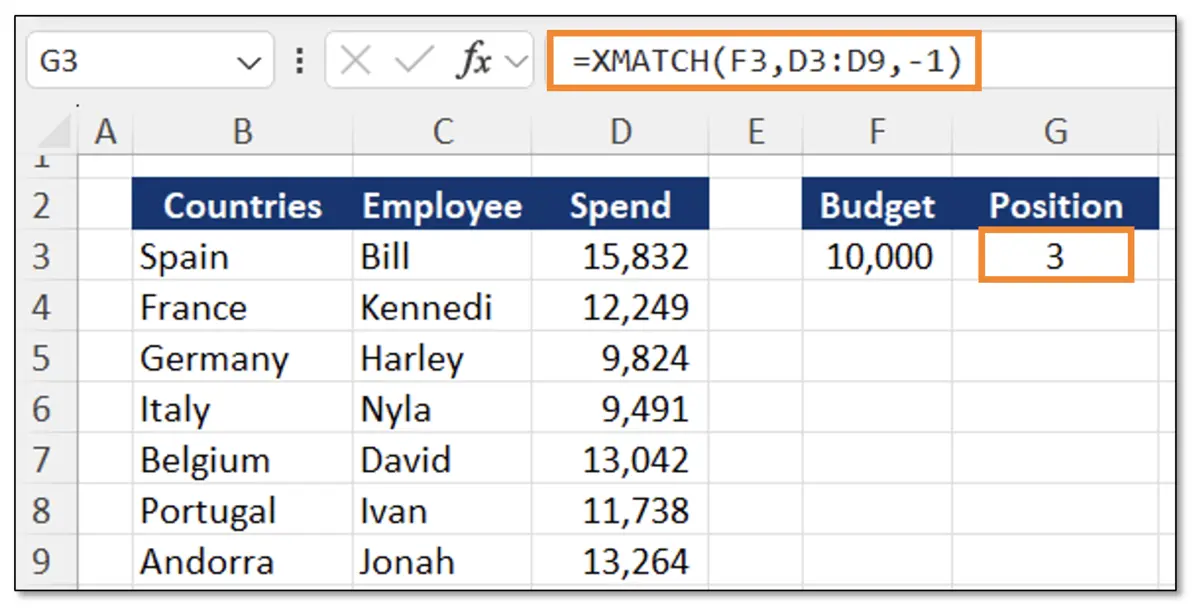This screenshot has height=612, width=1200.
Task: Select the cell containing Ivan
Action: pos(442,511)
